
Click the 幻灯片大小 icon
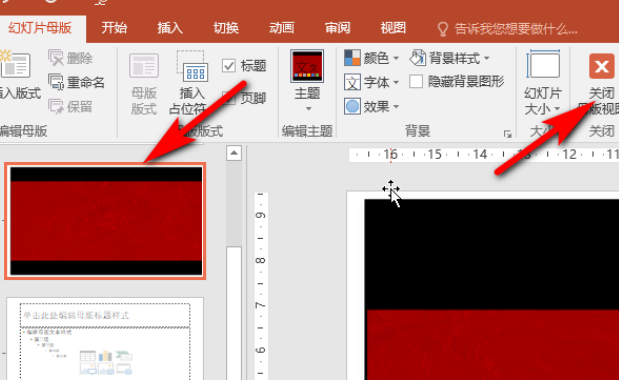543,64
